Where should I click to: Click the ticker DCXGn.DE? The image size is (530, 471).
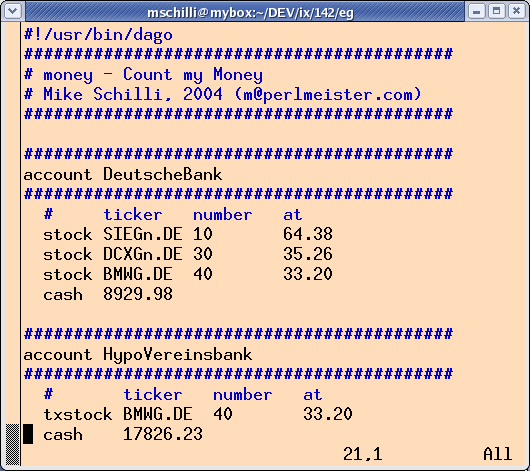click(x=143, y=254)
